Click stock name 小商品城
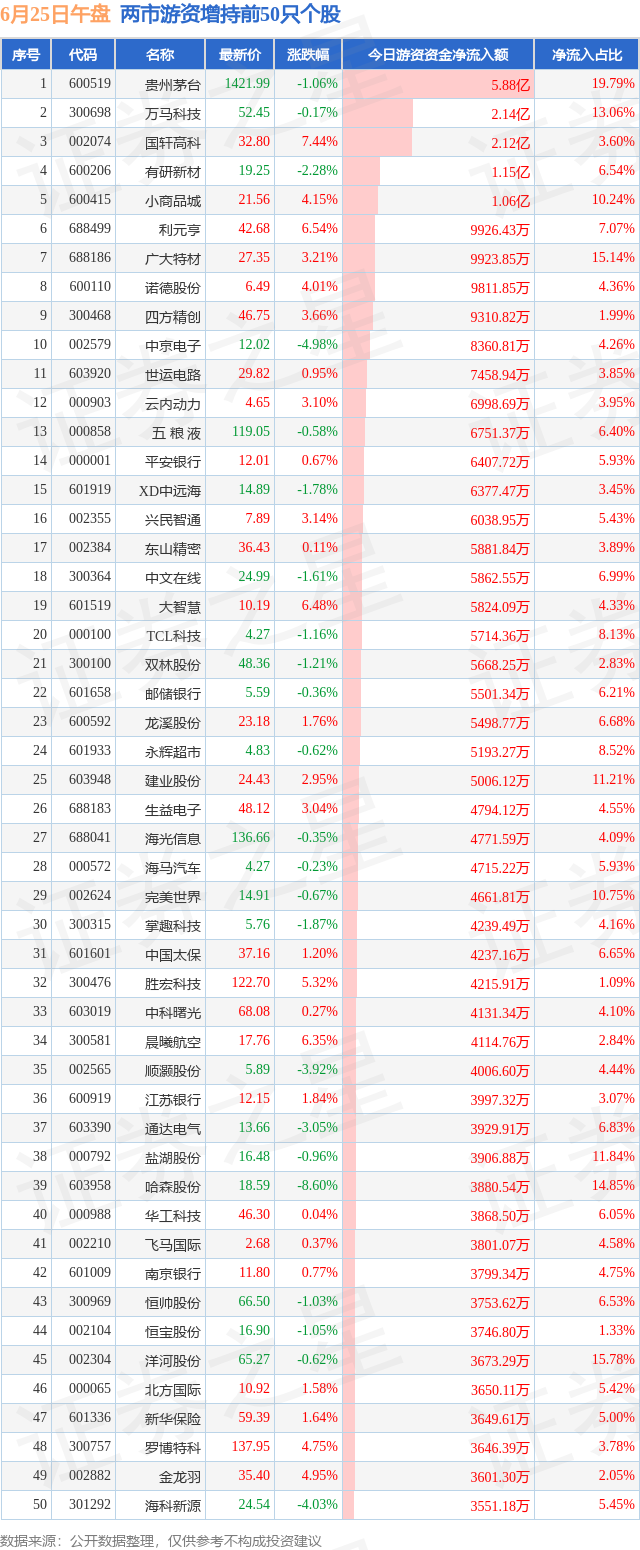 click(x=173, y=200)
